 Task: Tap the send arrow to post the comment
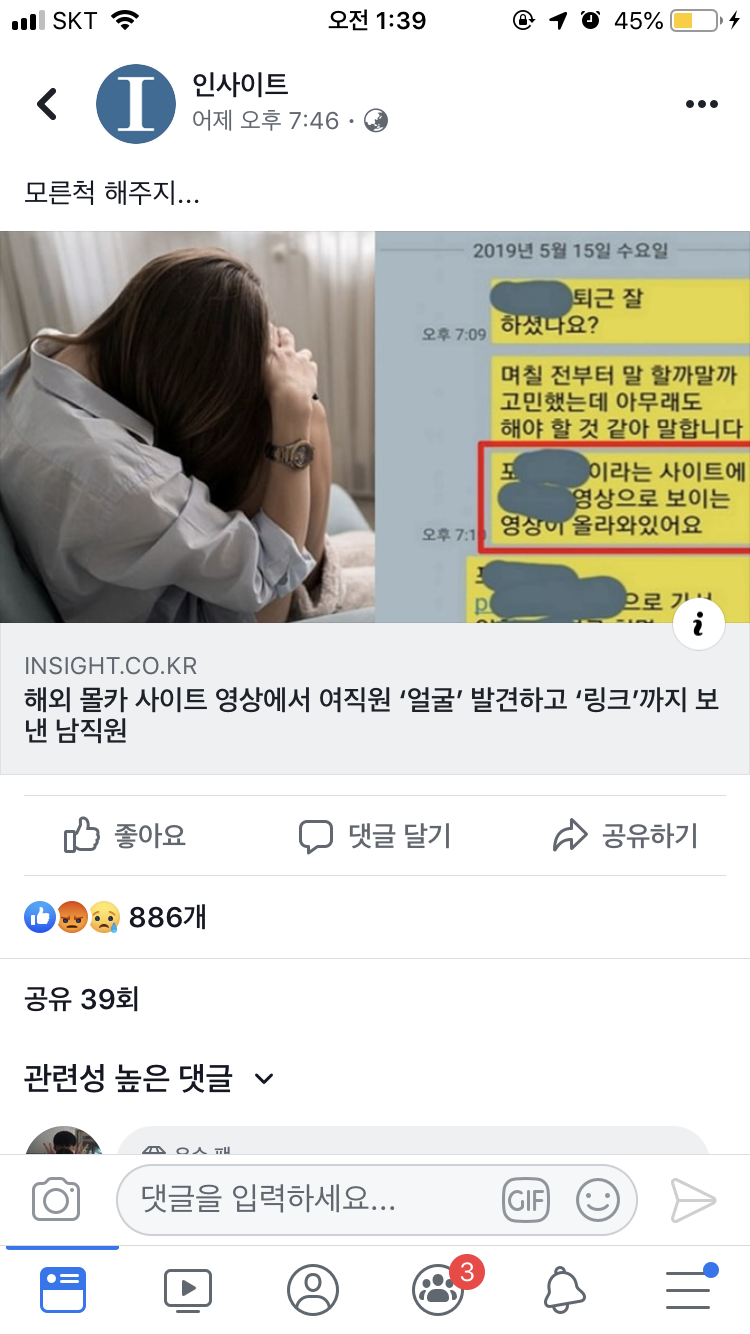tap(693, 1199)
